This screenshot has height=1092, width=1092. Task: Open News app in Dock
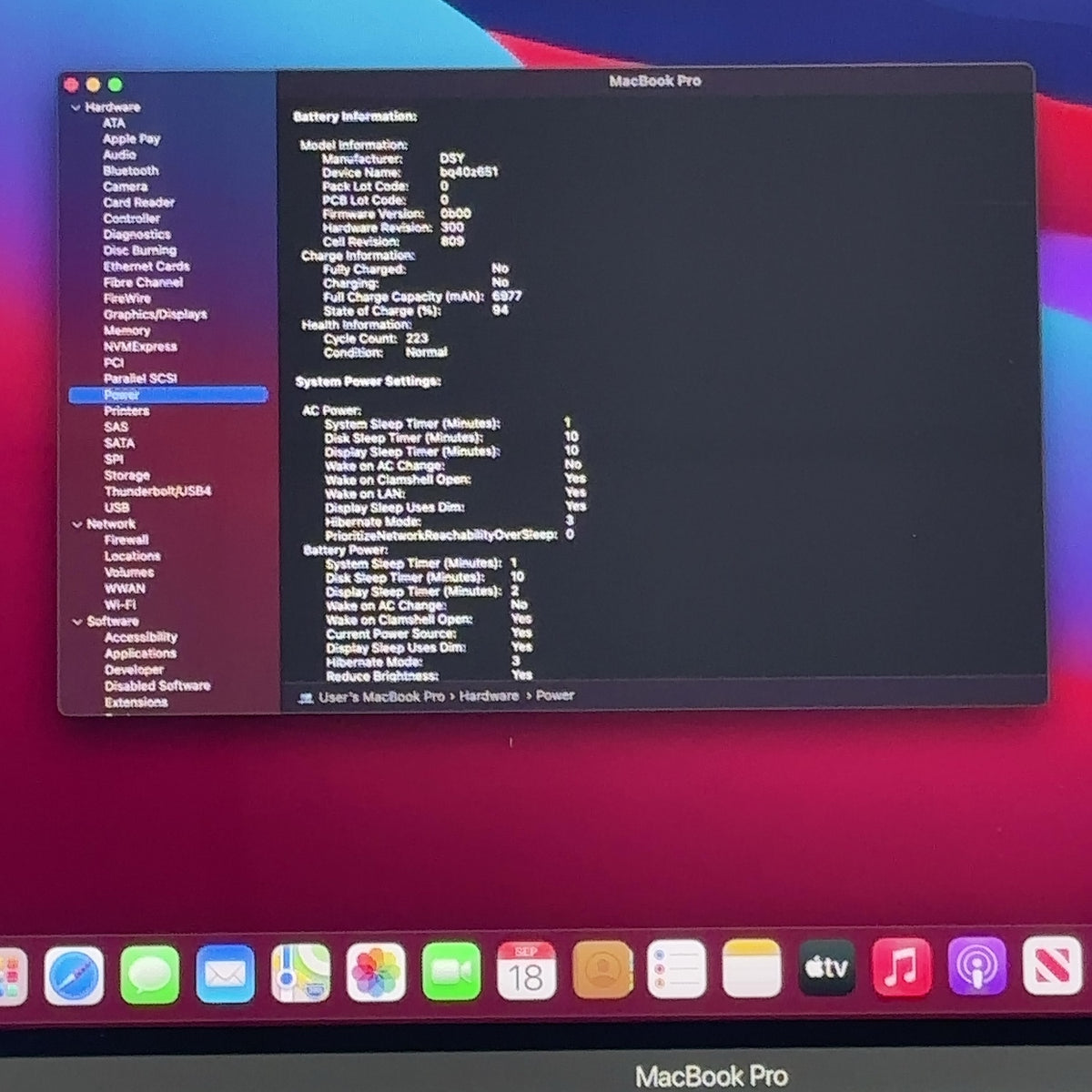[x=1052, y=966]
